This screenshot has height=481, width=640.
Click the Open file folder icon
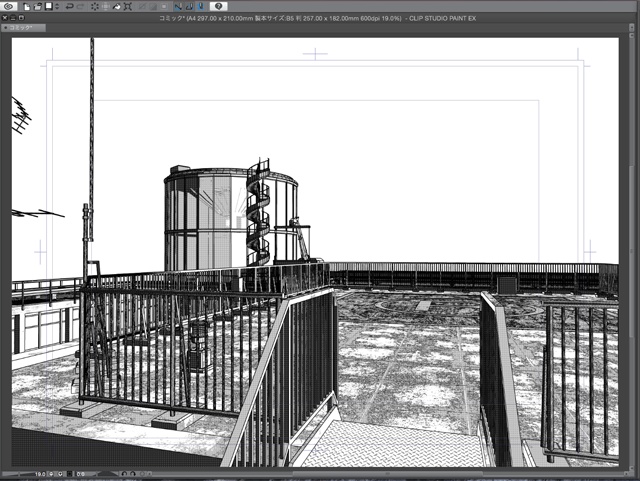click(x=38, y=7)
